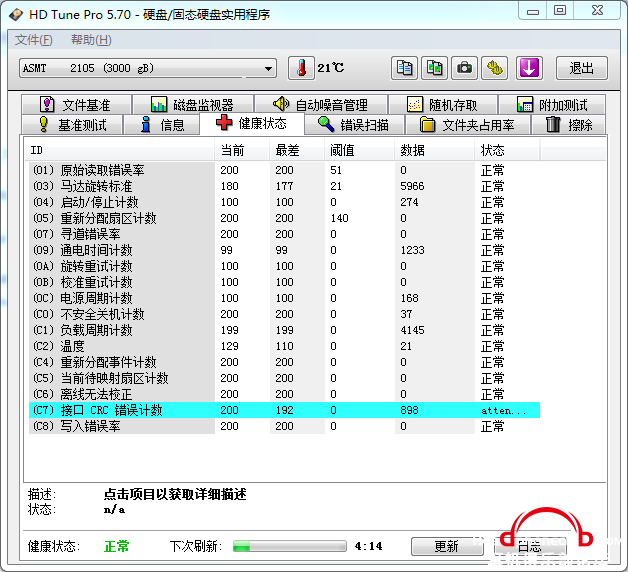This screenshot has height=572, width=628.
Task: Click the worst value 110 in 温度 row
Action: pos(284,346)
